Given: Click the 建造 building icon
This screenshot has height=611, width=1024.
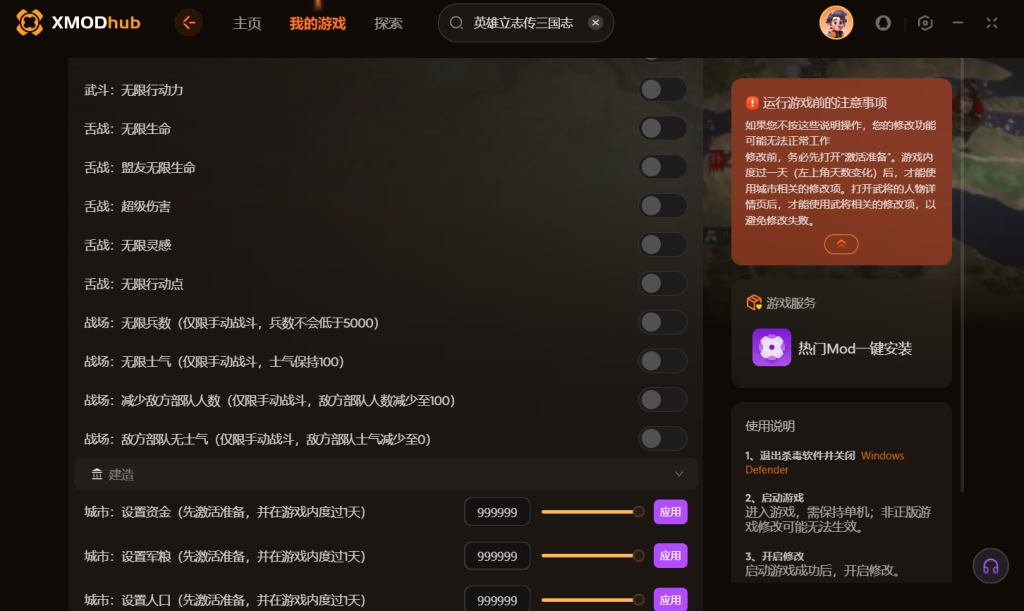Looking at the screenshot, I should (x=97, y=474).
